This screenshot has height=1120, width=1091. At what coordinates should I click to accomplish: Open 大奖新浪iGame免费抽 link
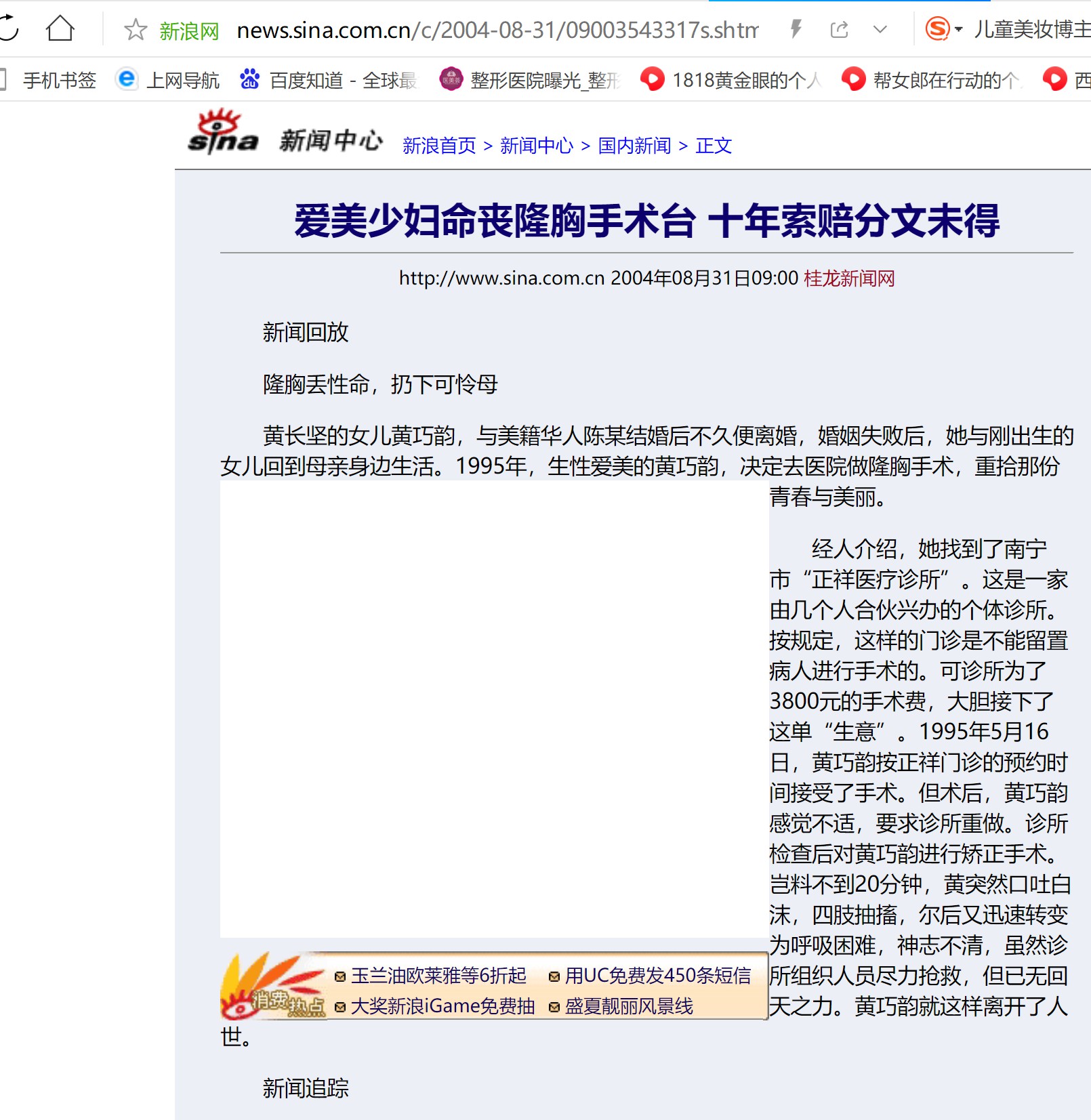coord(442,1005)
